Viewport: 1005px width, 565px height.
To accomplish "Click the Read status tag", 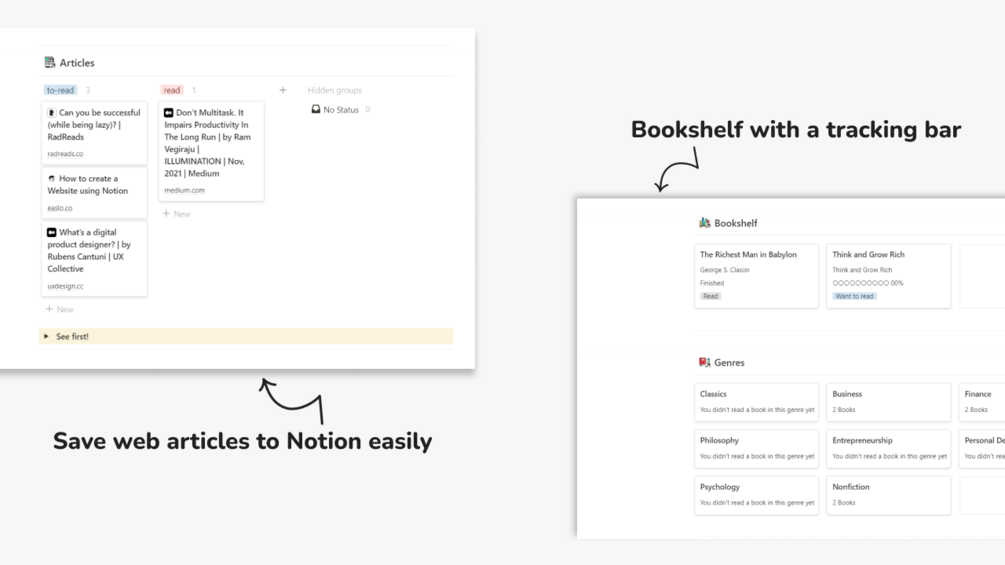I will 711,296.
